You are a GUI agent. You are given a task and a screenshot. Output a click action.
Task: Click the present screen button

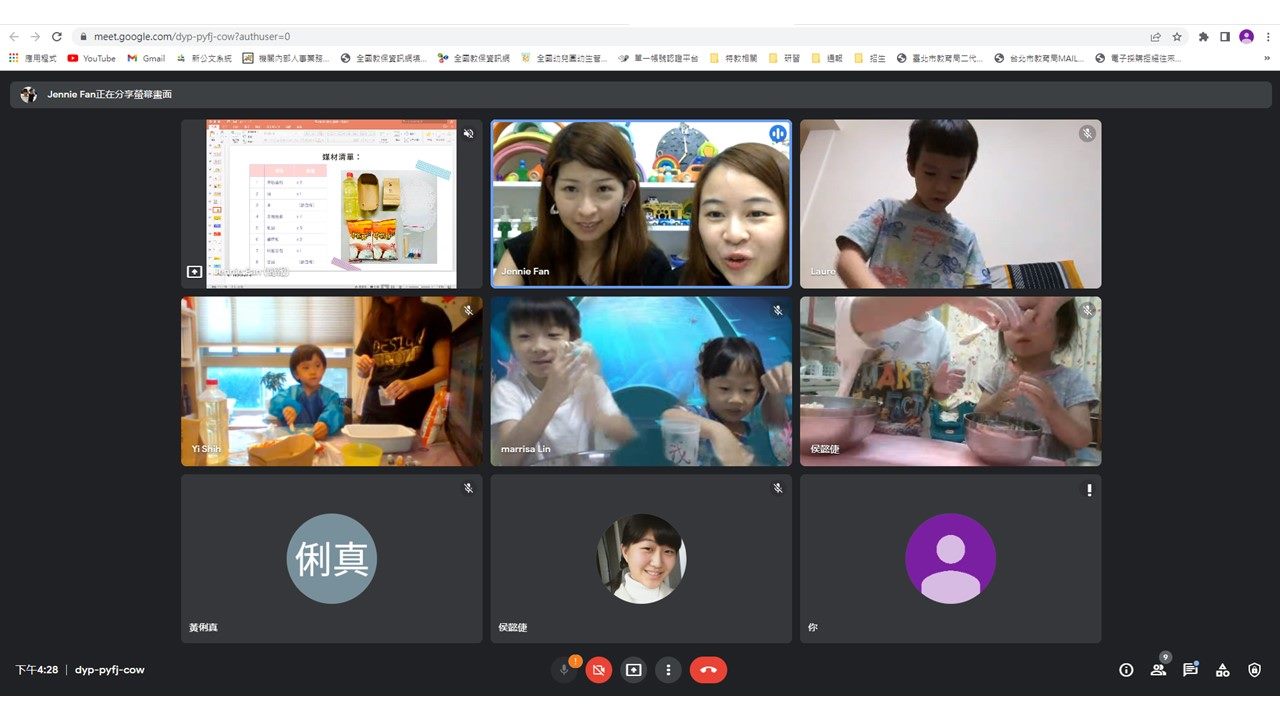(633, 670)
